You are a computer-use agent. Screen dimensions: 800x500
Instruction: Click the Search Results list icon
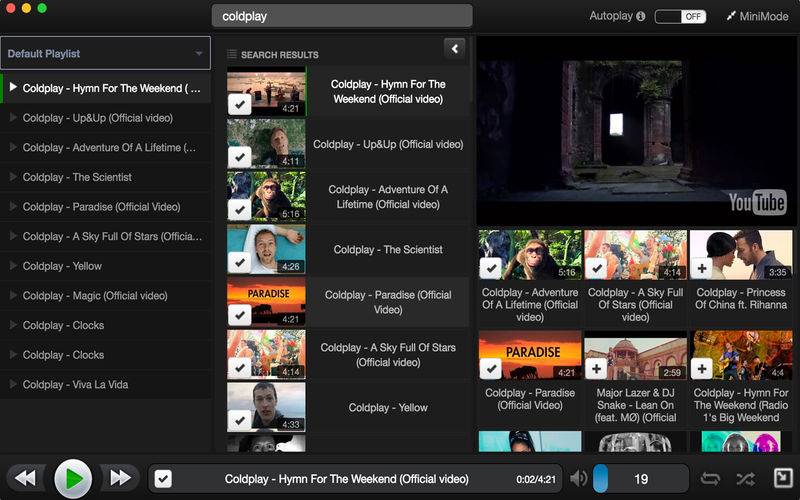coord(232,54)
